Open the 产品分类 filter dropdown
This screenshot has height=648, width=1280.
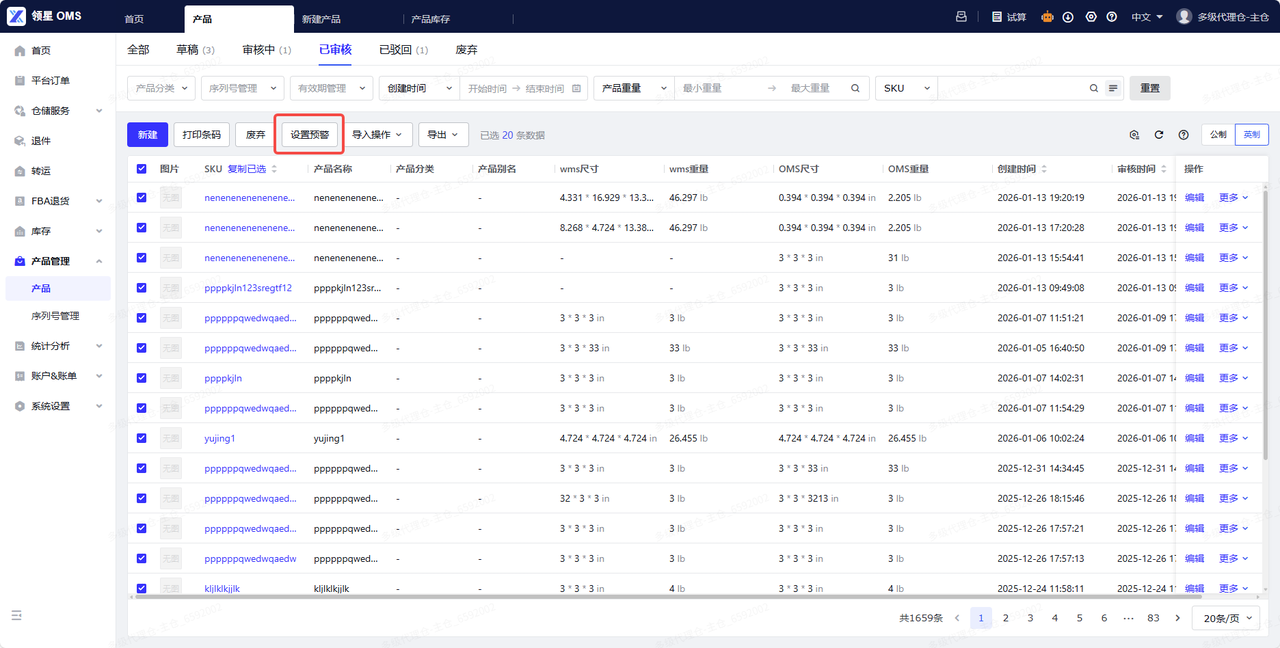161,88
